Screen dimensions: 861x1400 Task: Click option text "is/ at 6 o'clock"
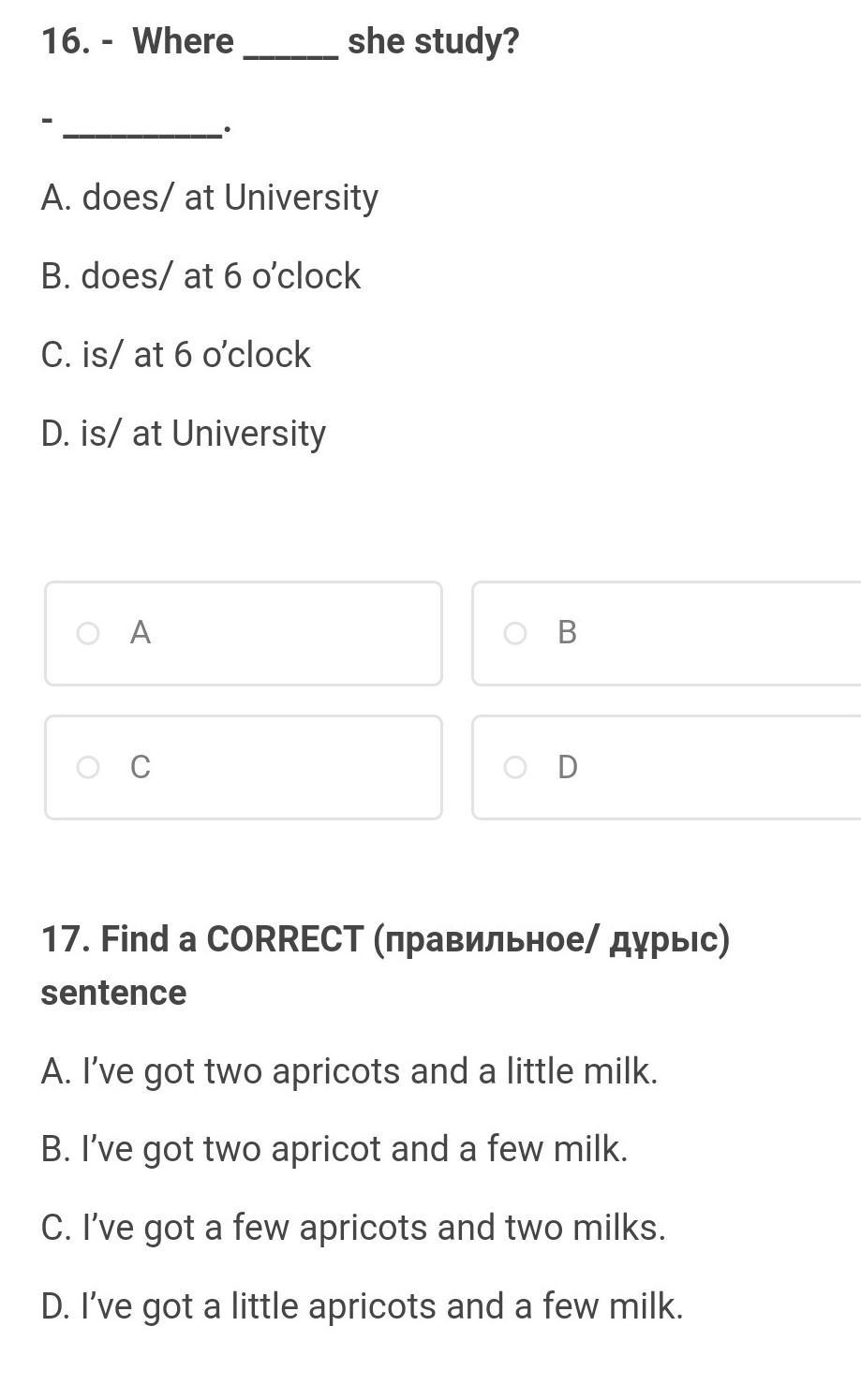pyautogui.click(x=197, y=355)
